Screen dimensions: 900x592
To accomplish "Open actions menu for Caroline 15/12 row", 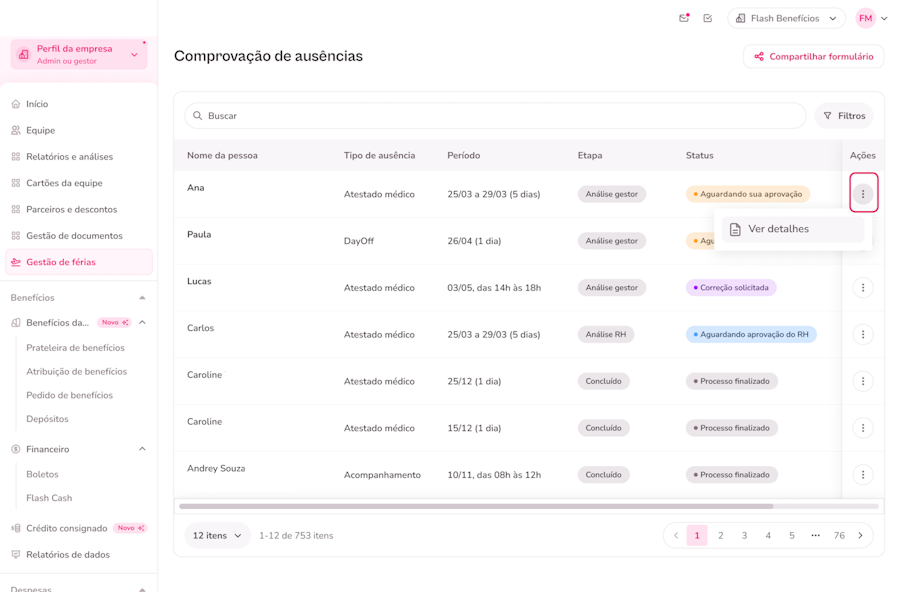I will click(x=863, y=428).
